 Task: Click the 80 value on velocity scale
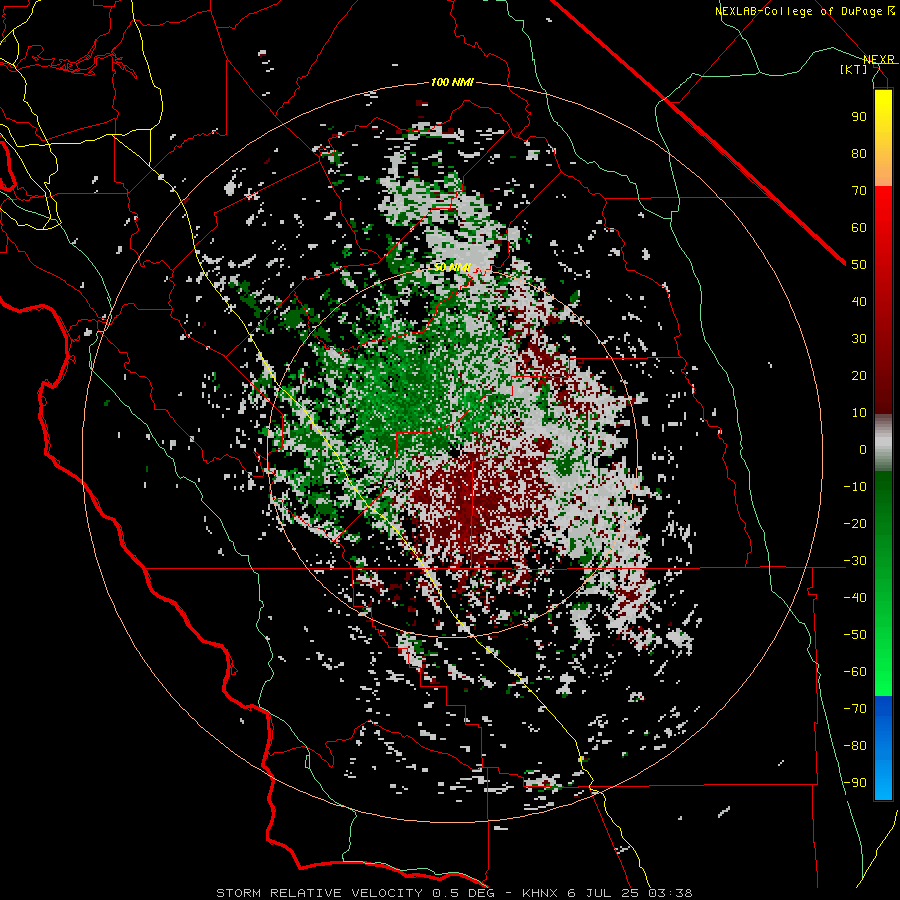[x=859, y=153]
